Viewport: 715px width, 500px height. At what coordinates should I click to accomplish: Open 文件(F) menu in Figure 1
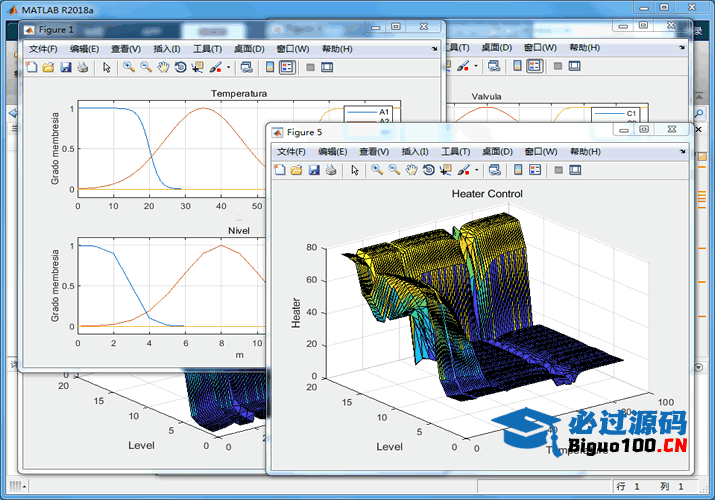[43, 49]
